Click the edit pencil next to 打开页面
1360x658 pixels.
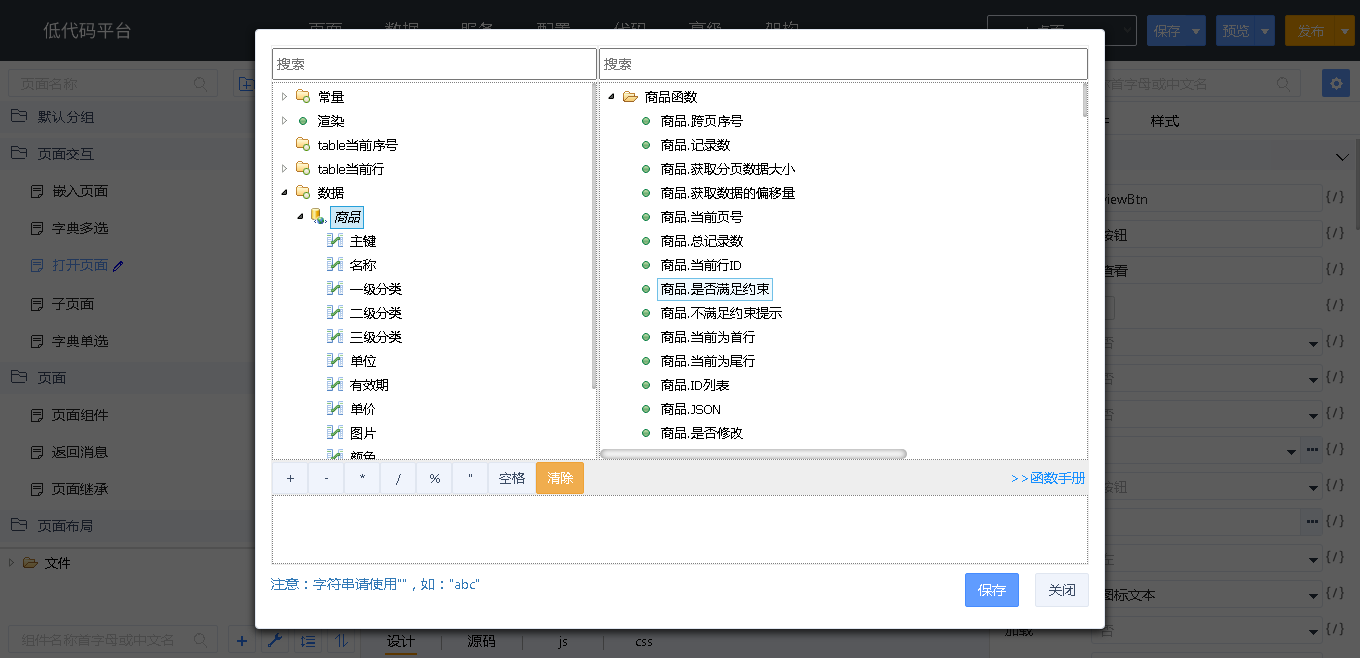(119, 266)
